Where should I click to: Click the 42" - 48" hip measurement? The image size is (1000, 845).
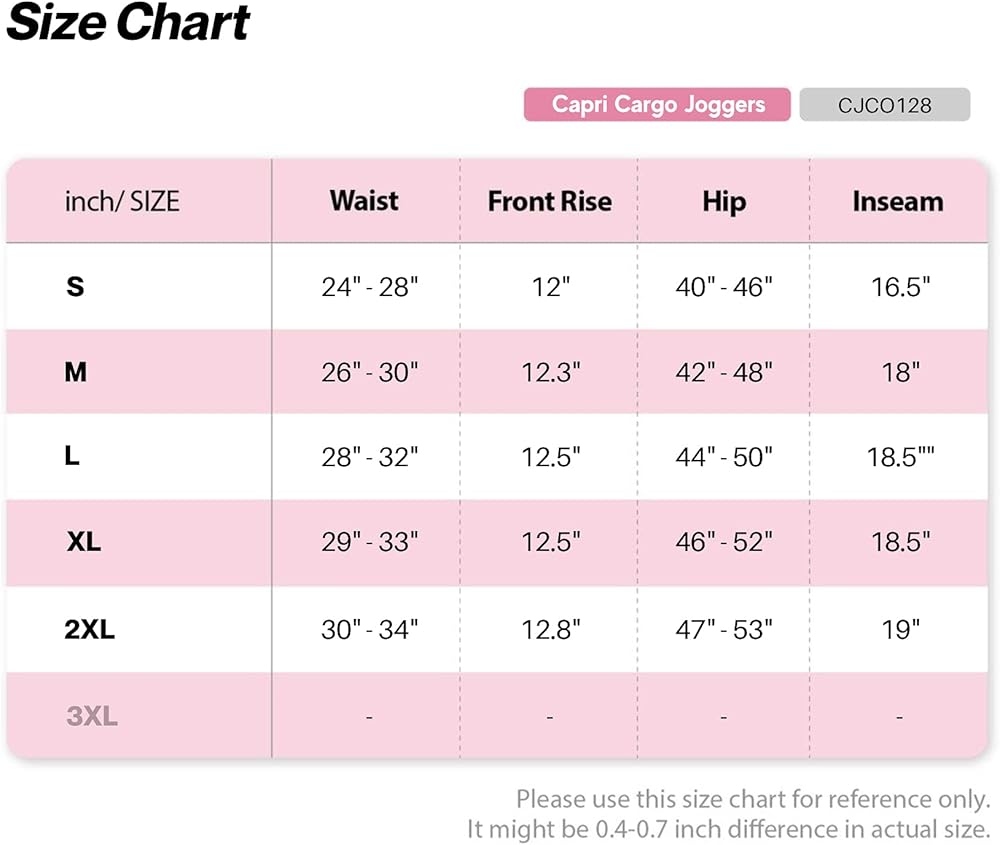pos(724,372)
